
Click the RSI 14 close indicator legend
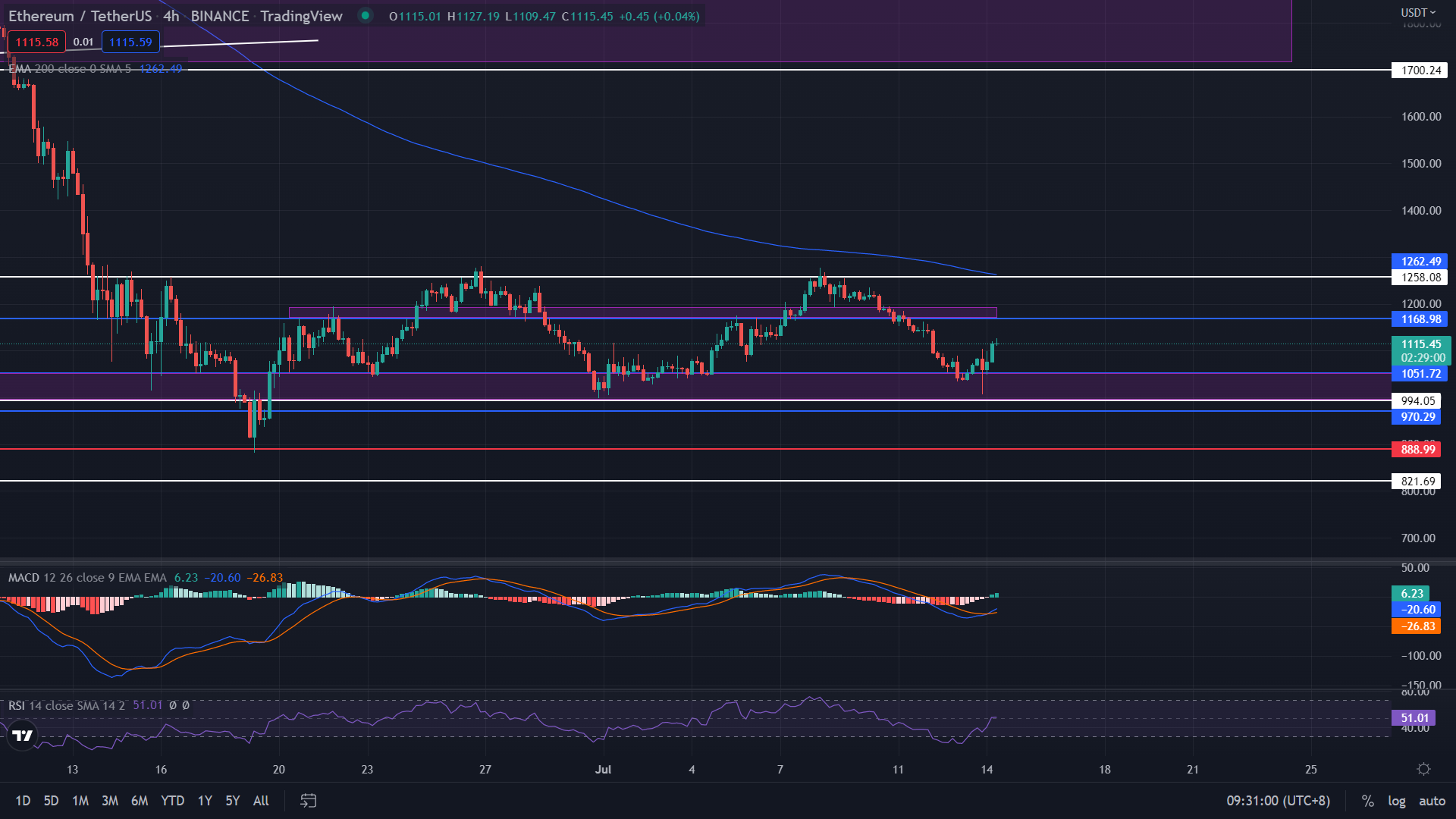click(x=67, y=706)
